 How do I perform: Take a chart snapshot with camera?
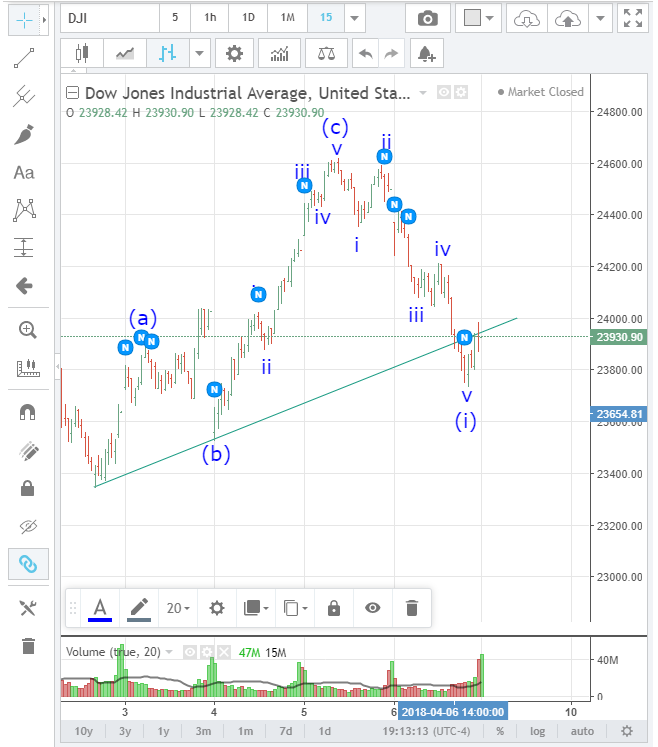[427, 18]
